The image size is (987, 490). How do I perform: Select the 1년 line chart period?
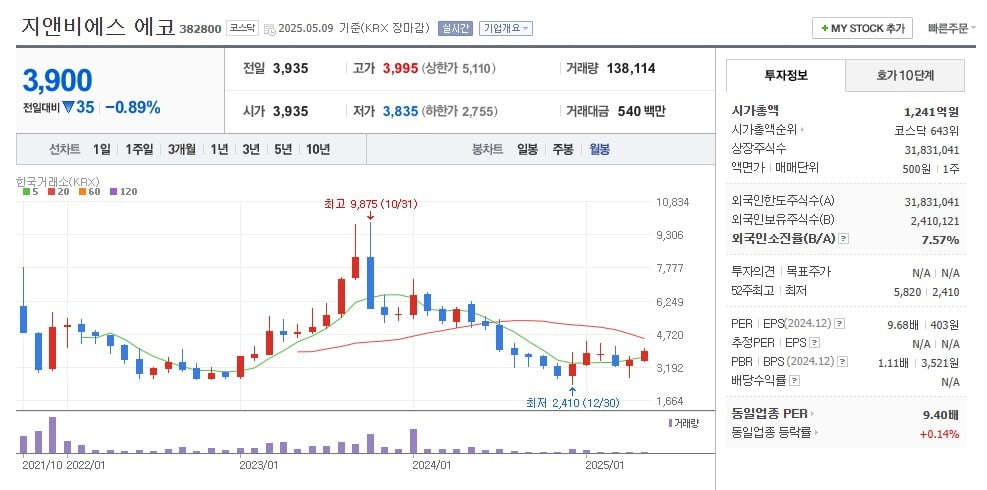coord(219,150)
